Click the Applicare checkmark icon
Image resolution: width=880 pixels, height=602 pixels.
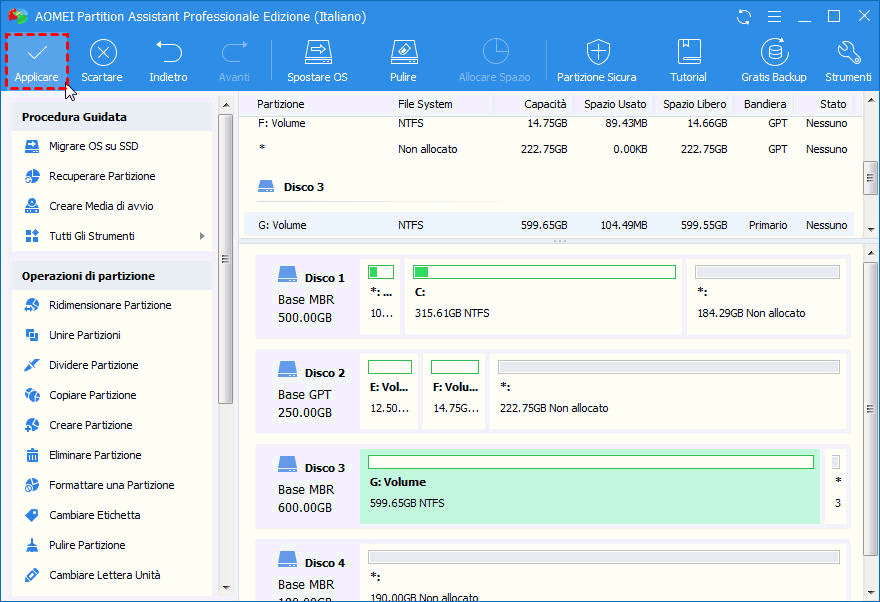[36, 53]
